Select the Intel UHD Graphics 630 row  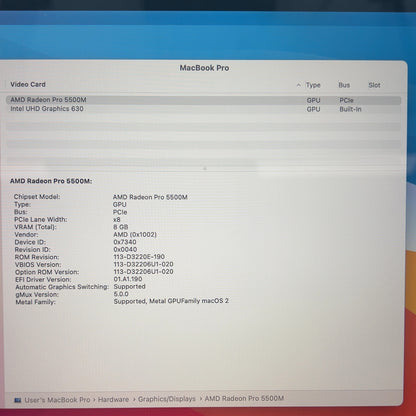[x=203, y=109]
